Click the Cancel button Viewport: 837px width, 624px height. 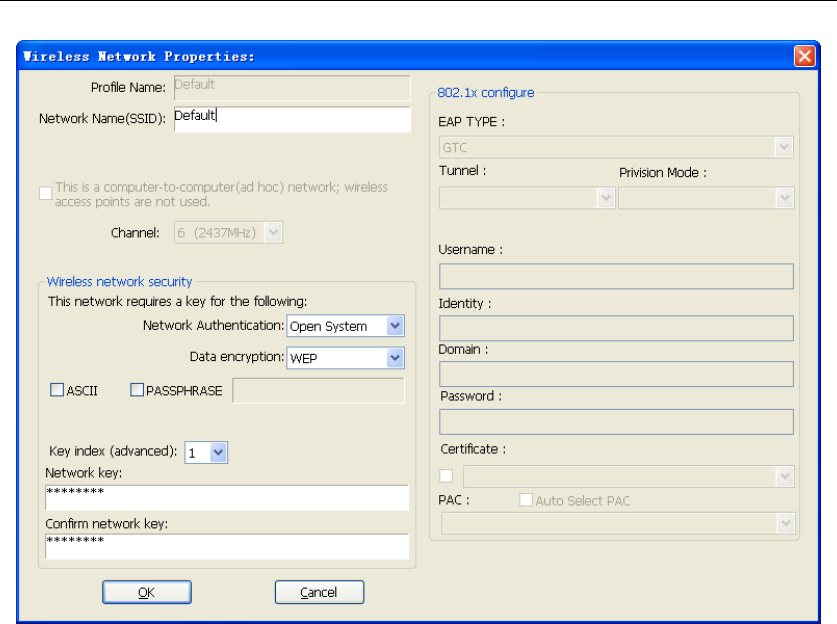point(319,593)
